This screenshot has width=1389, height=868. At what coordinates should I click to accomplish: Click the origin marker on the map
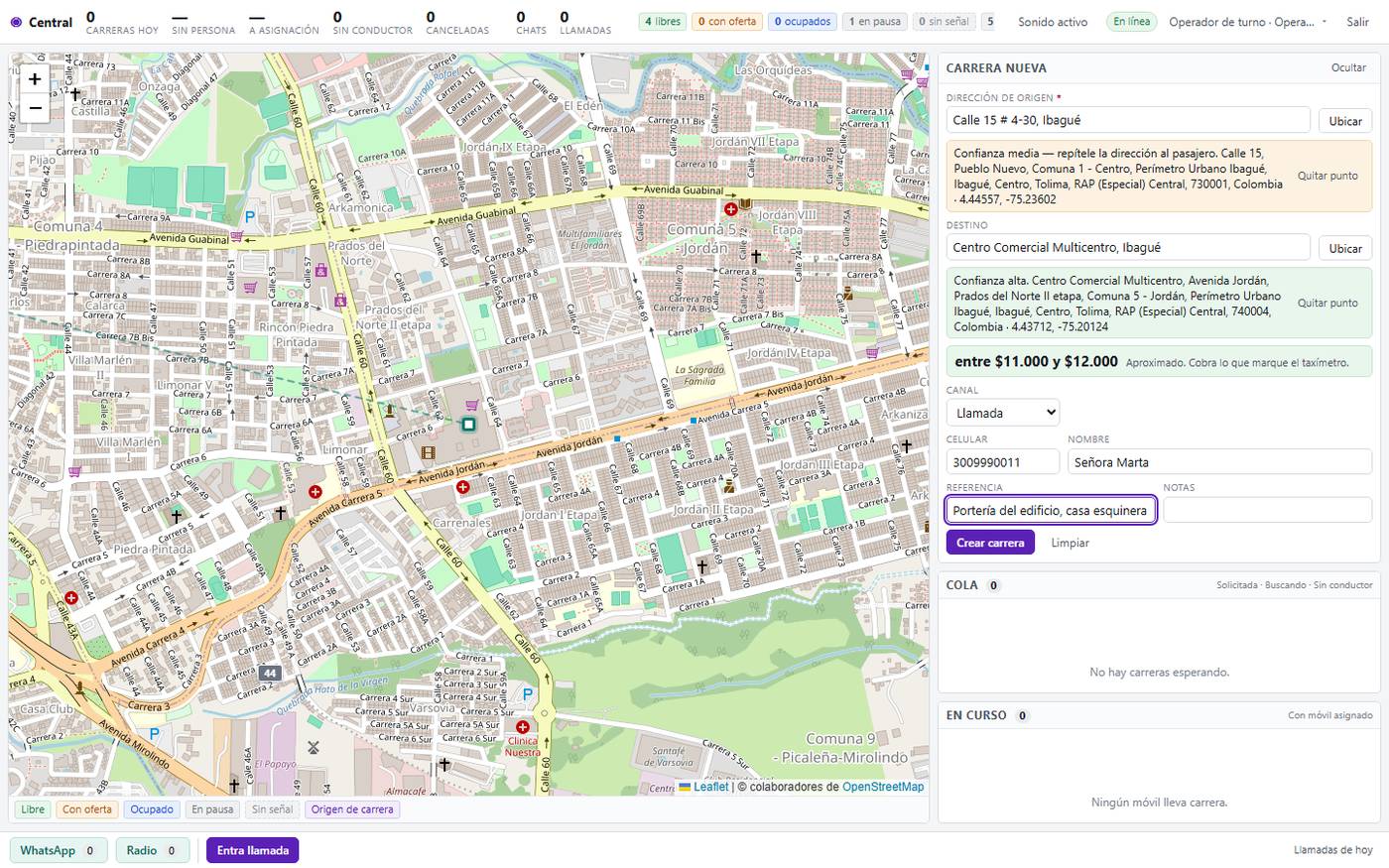coord(468,424)
